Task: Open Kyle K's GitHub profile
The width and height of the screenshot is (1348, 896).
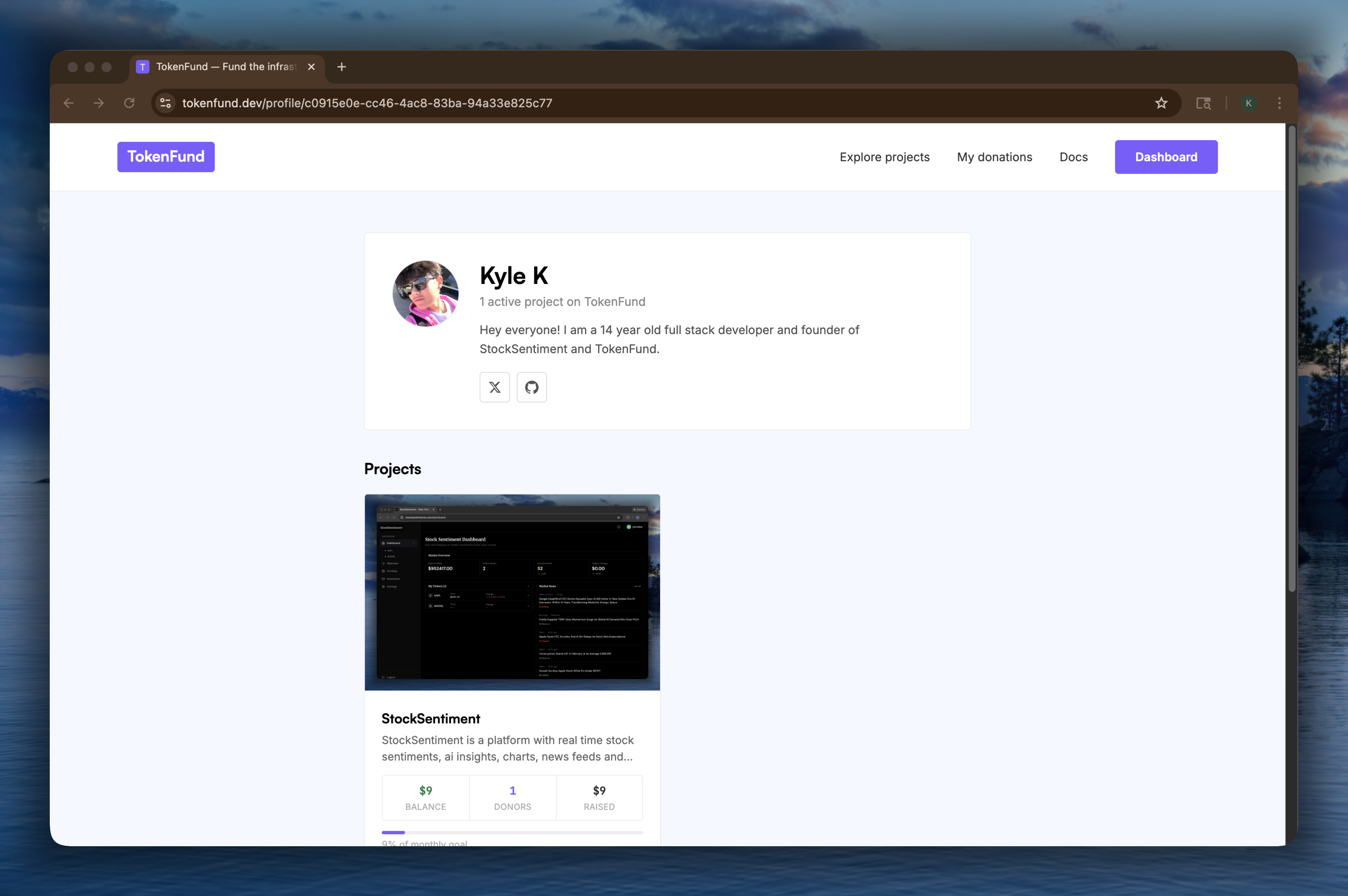Action: point(531,387)
